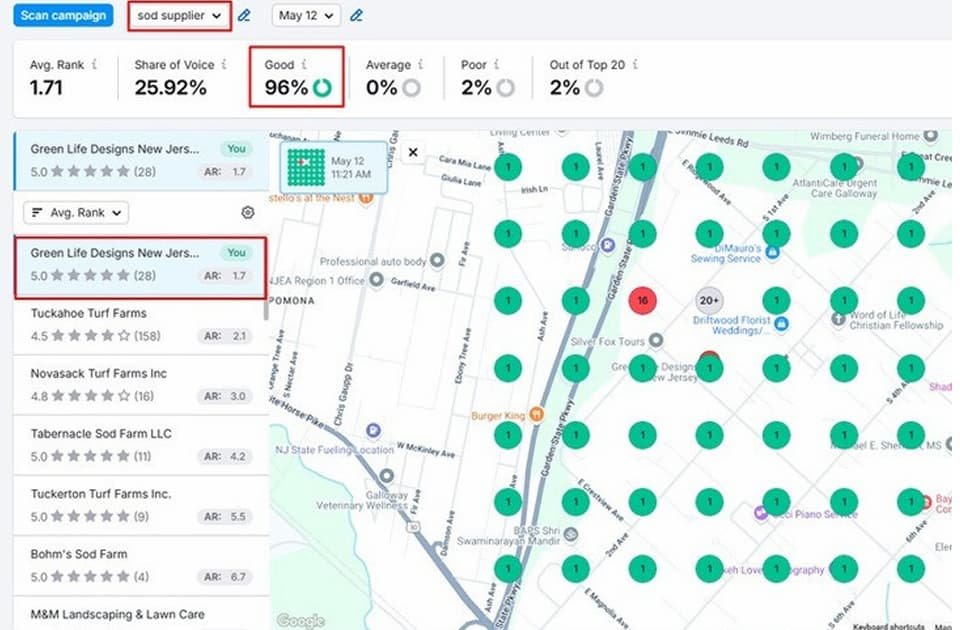Click Wimberg Funeral Home map marker
This screenshot has height=630, width=960.
point(931,135)
